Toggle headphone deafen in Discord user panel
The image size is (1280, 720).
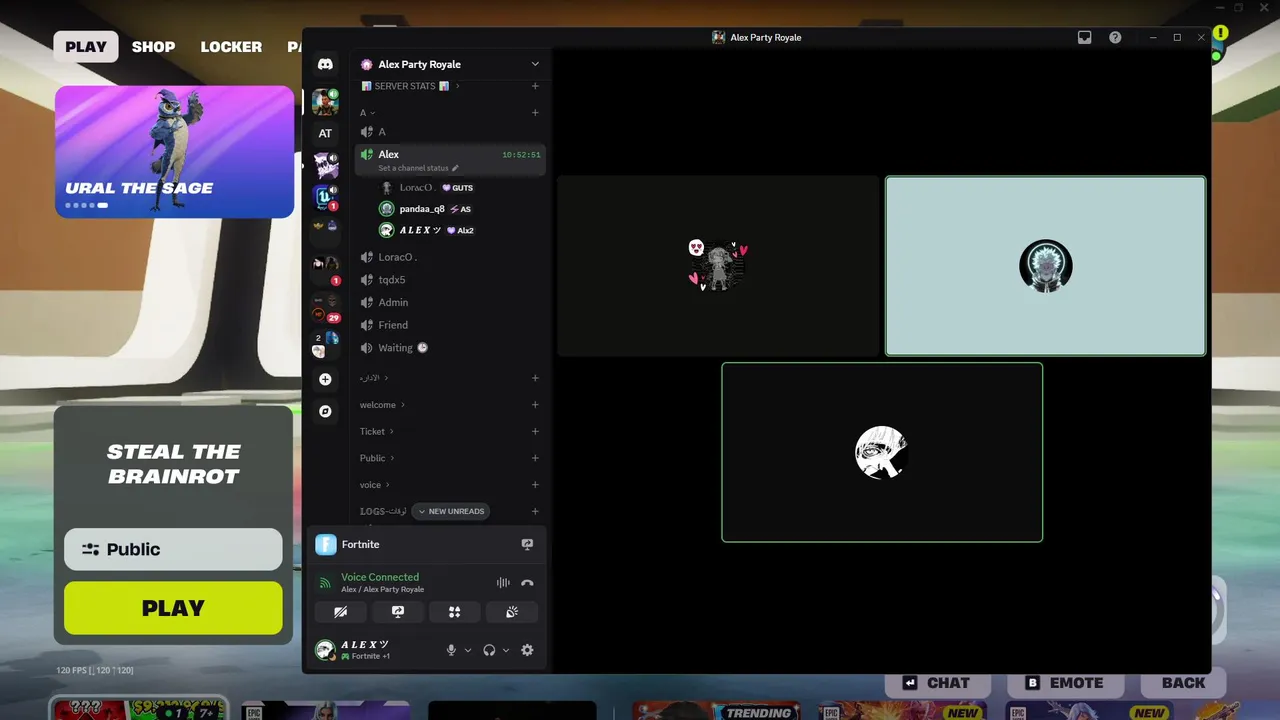489,650
